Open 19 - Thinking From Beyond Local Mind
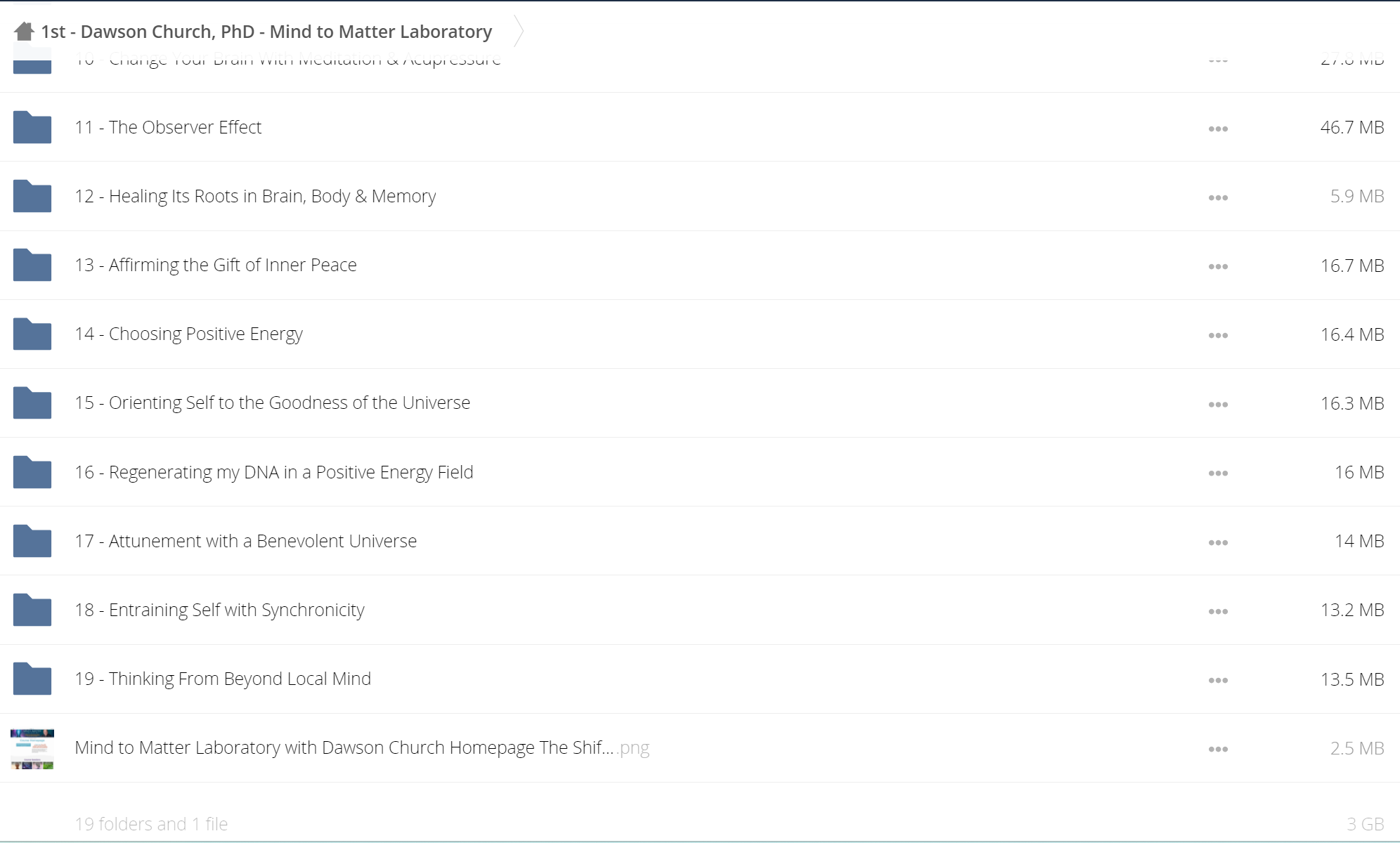The image size is (1400, 843). 223,679
